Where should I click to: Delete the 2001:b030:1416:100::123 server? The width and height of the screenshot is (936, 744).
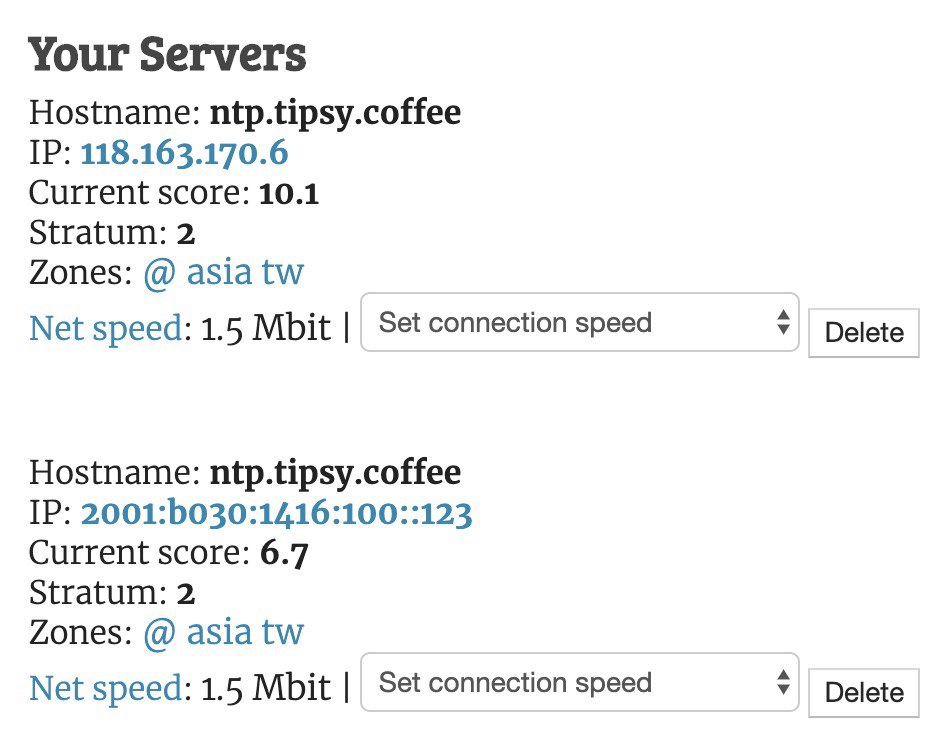pyautogui.click(x=864, y=693)
